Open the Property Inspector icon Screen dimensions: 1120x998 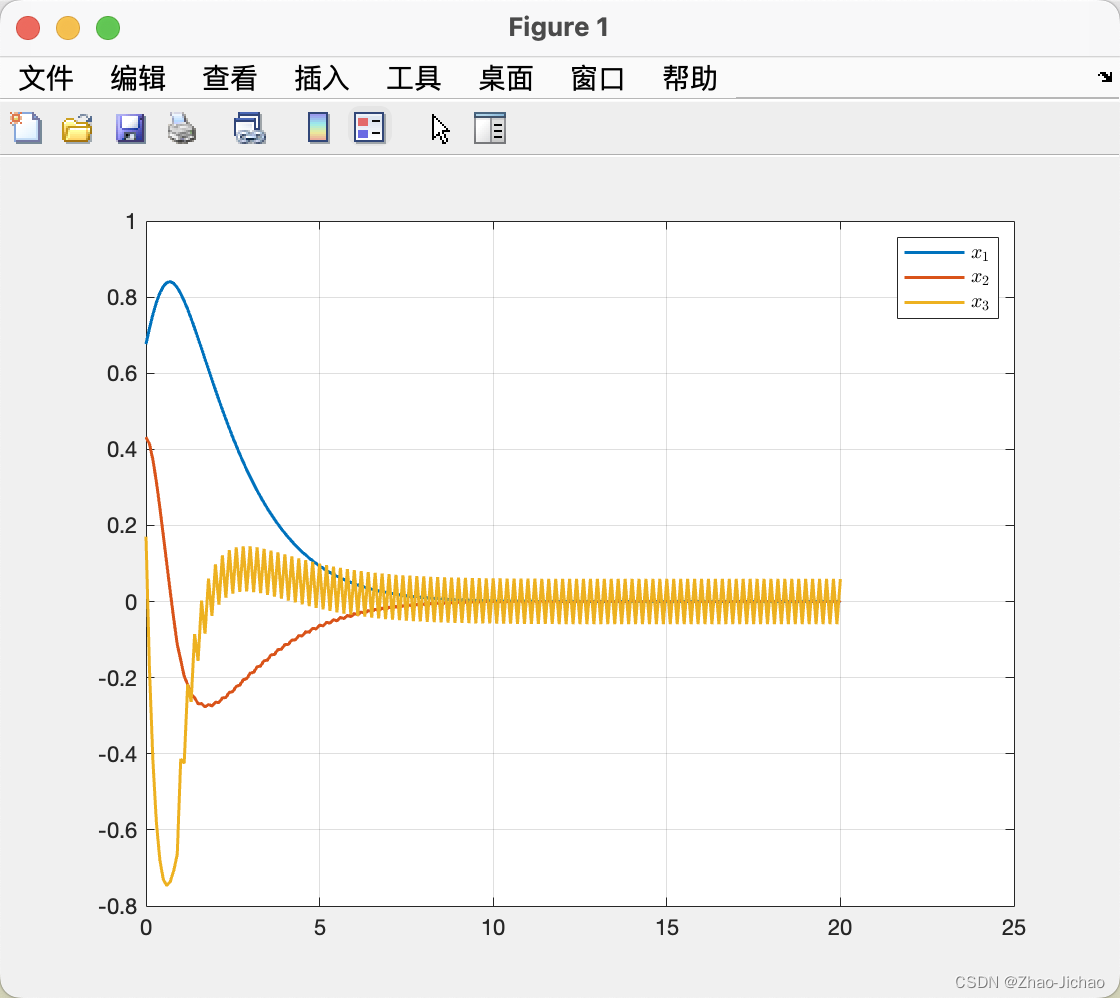point(490,128)
